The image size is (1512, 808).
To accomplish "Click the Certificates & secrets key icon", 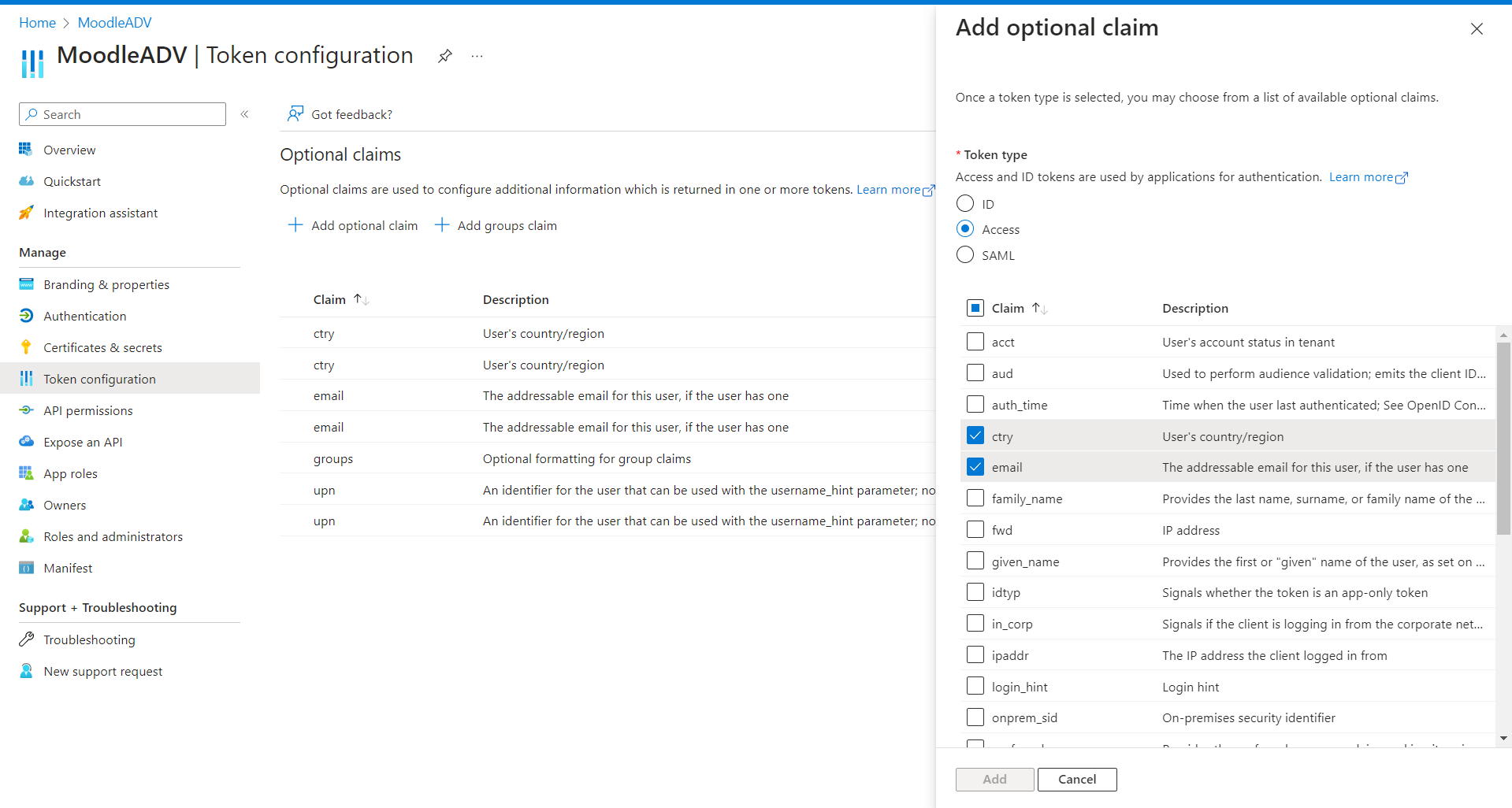I will point(26,347).
